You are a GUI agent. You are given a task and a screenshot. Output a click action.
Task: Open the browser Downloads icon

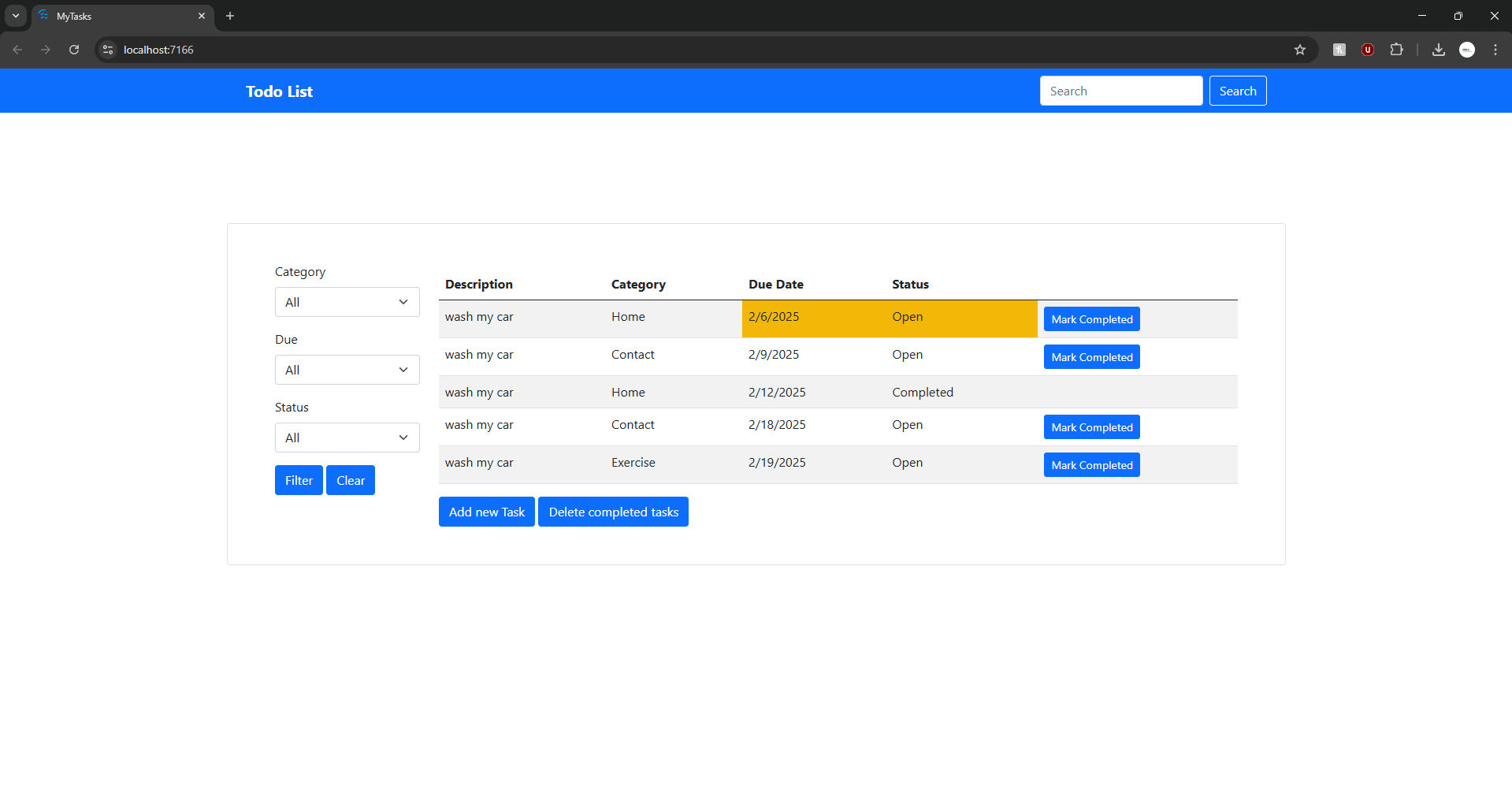click(x=1439, y=50)
